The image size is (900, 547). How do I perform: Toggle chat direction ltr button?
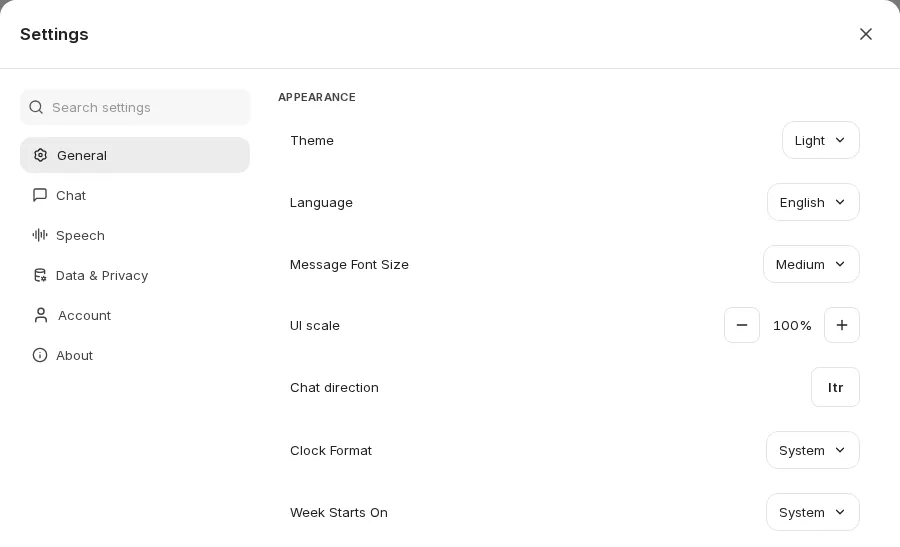coord(835,387)
